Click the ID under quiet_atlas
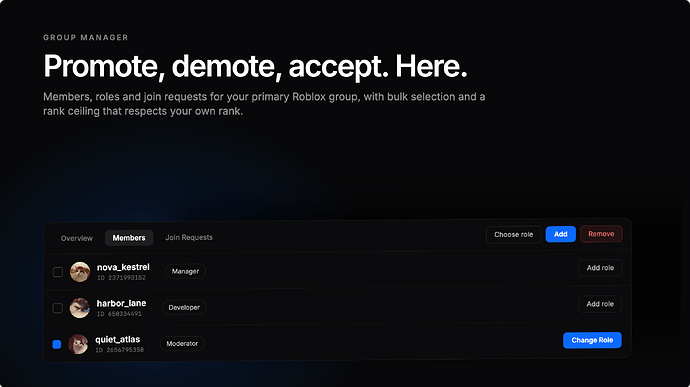The width and height of the screenshot is (690, 387). point(120,350)
